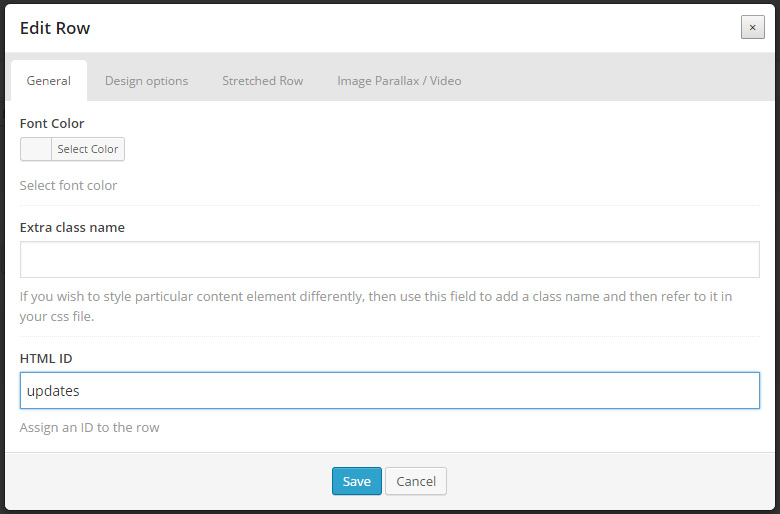780x514 pixels.
Task: Place cursor on the 'updates' text
Action: tap(53, 391)
